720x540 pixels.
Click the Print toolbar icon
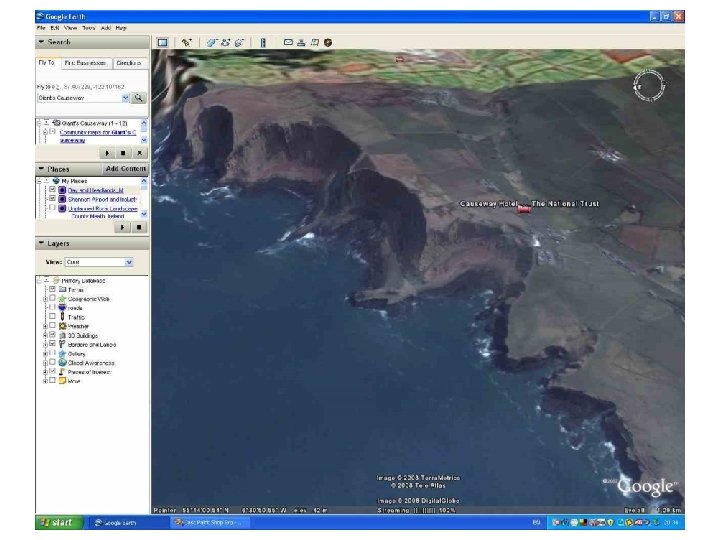[x=301, y=43]
